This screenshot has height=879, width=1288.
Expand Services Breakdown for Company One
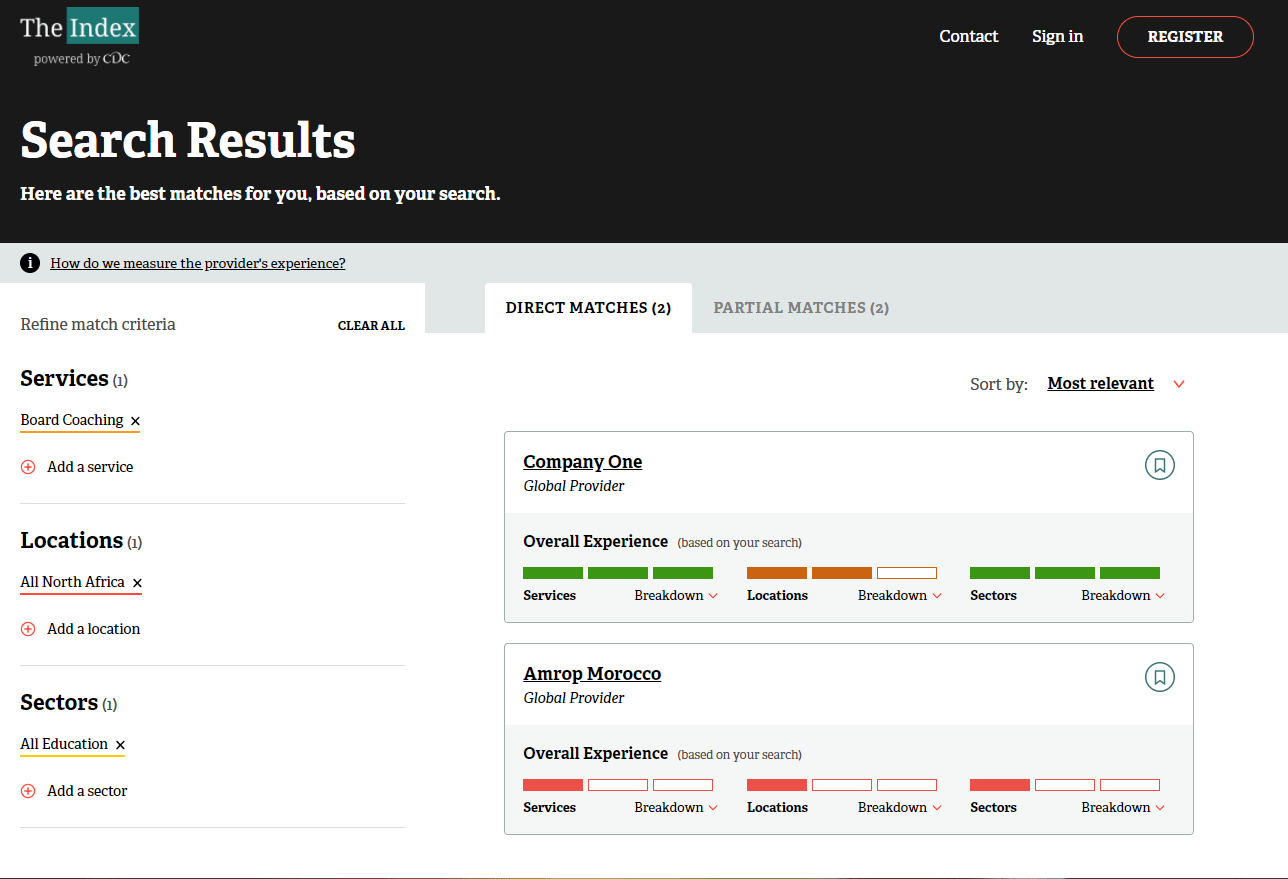(676, 596)
